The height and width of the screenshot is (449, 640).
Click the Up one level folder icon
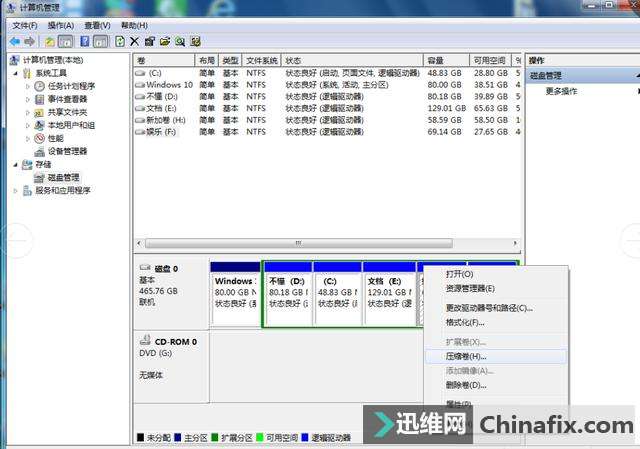[x=50, y=42]
